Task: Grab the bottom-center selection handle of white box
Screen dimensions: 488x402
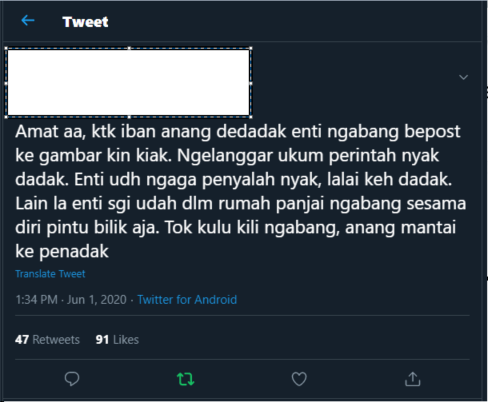Action: (129, 117)
